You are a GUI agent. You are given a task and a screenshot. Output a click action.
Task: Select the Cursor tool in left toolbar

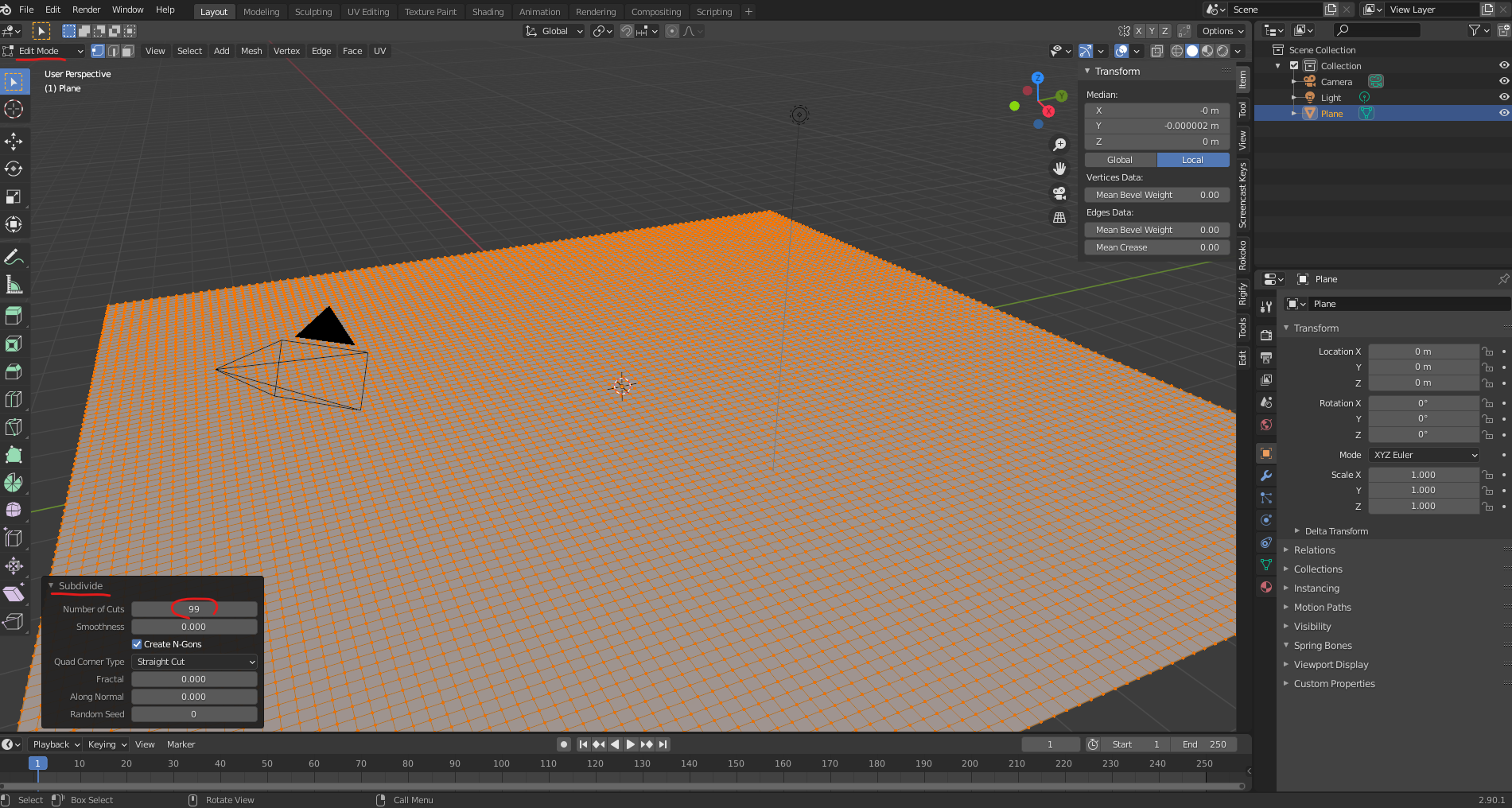pyautogui.click(x=14, y=109)
